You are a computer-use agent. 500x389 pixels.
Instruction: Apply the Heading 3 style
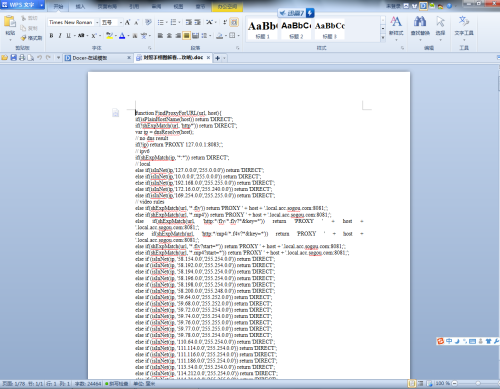[x=330, y=30]
